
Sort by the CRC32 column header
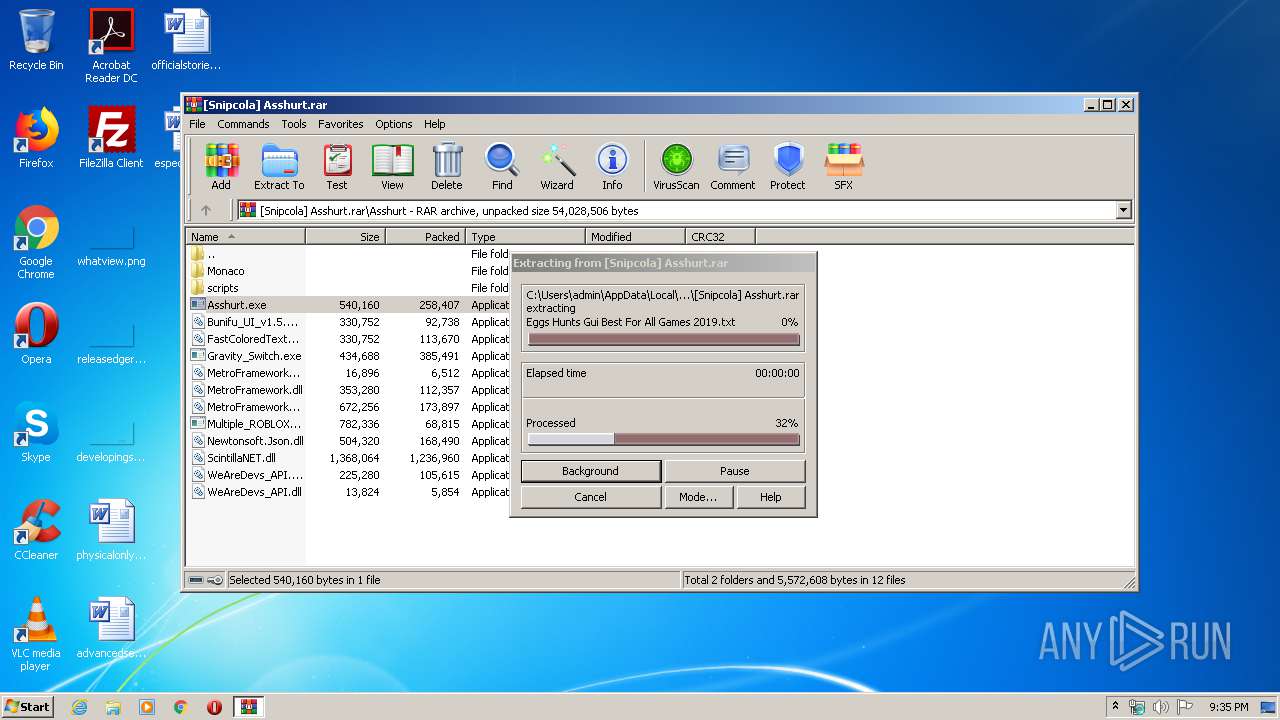[721, 237]
